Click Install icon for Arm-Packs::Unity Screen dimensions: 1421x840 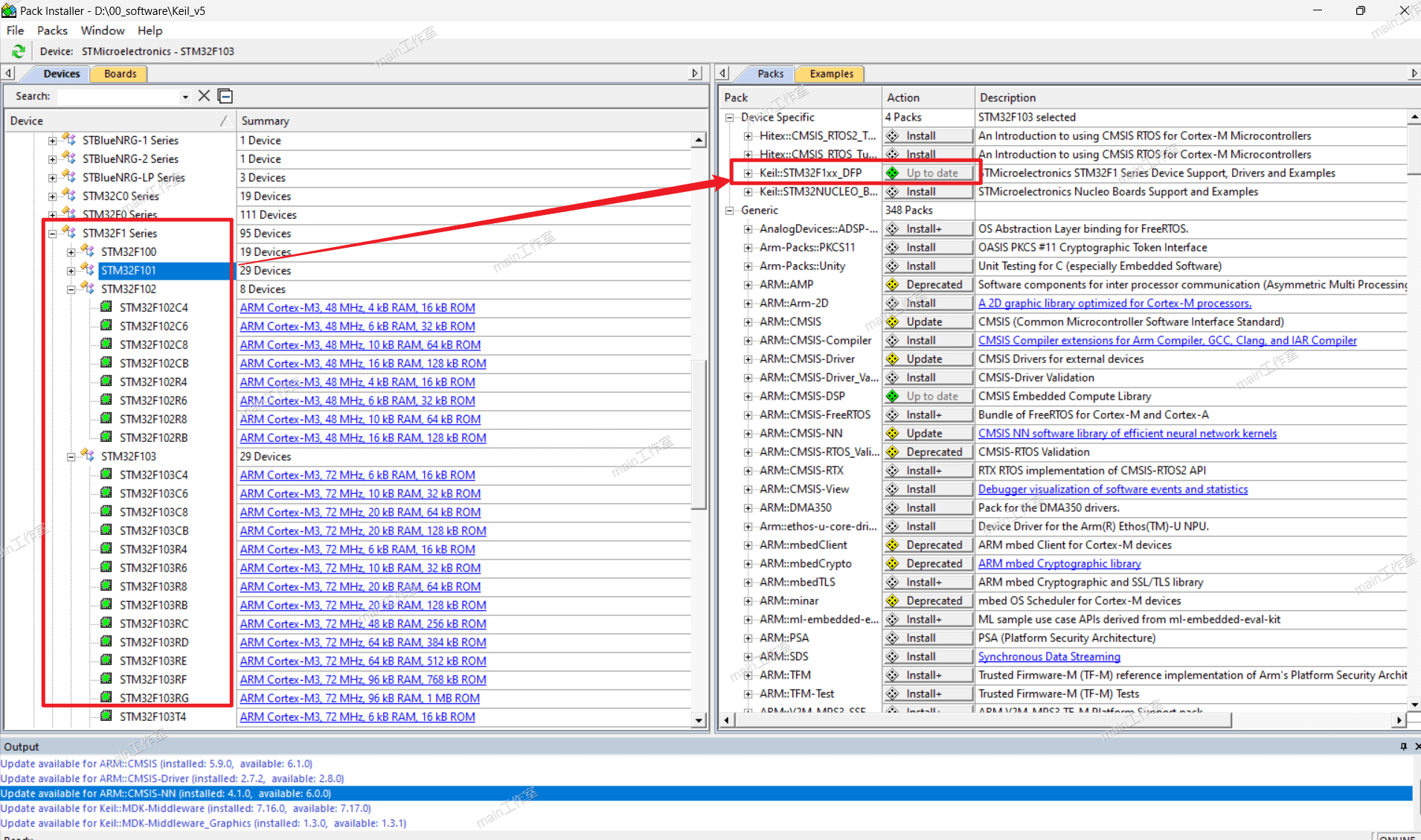pyautogui.click(x=893, y=266)
